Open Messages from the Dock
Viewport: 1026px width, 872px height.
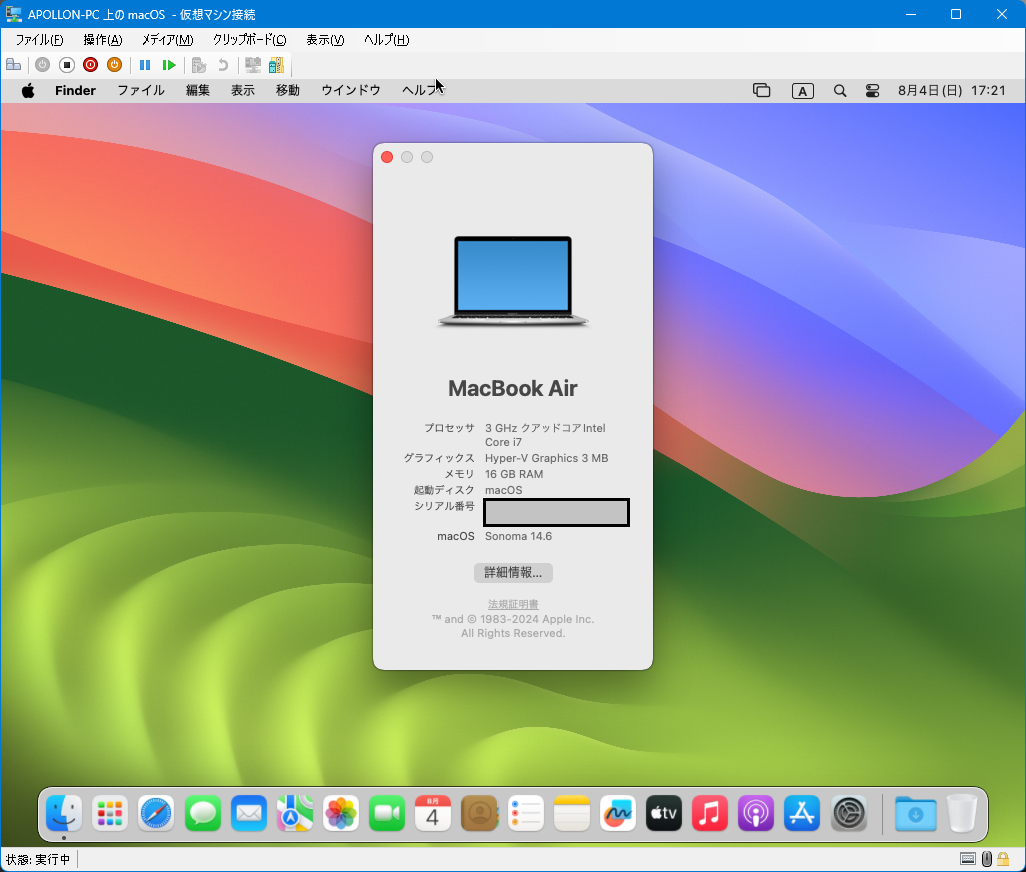coord(202,814)
